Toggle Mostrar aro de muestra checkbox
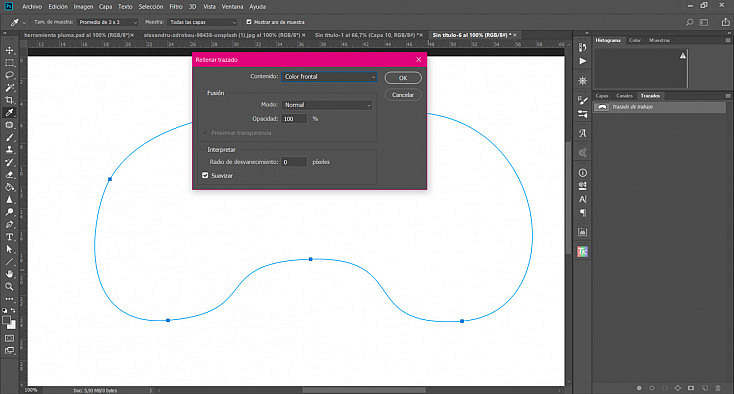 pyautogui.click(x=249, y=22)
